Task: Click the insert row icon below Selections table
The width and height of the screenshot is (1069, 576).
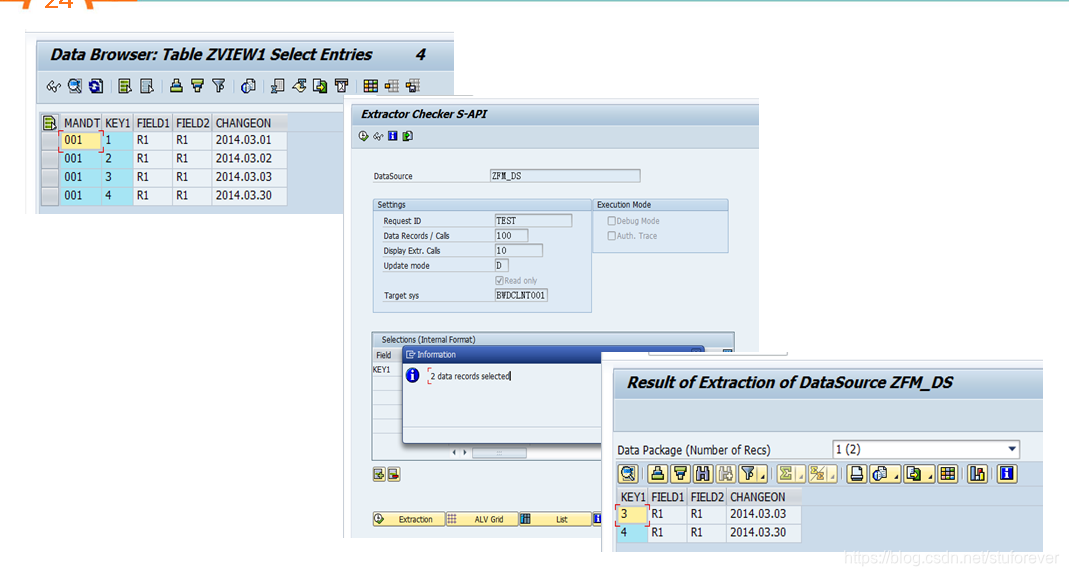Action: 379,474
